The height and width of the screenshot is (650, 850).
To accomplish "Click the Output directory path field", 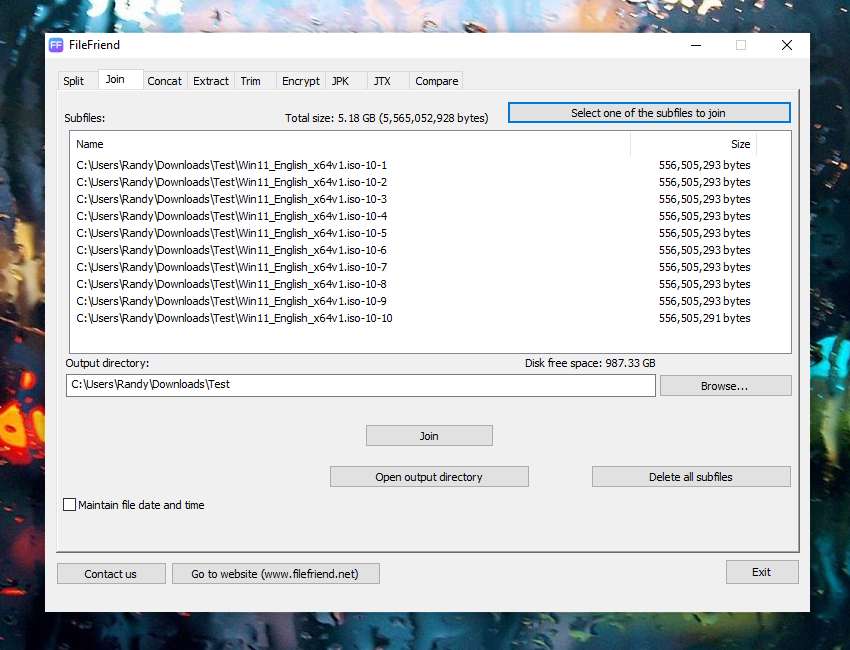I will tap(360, 385).
